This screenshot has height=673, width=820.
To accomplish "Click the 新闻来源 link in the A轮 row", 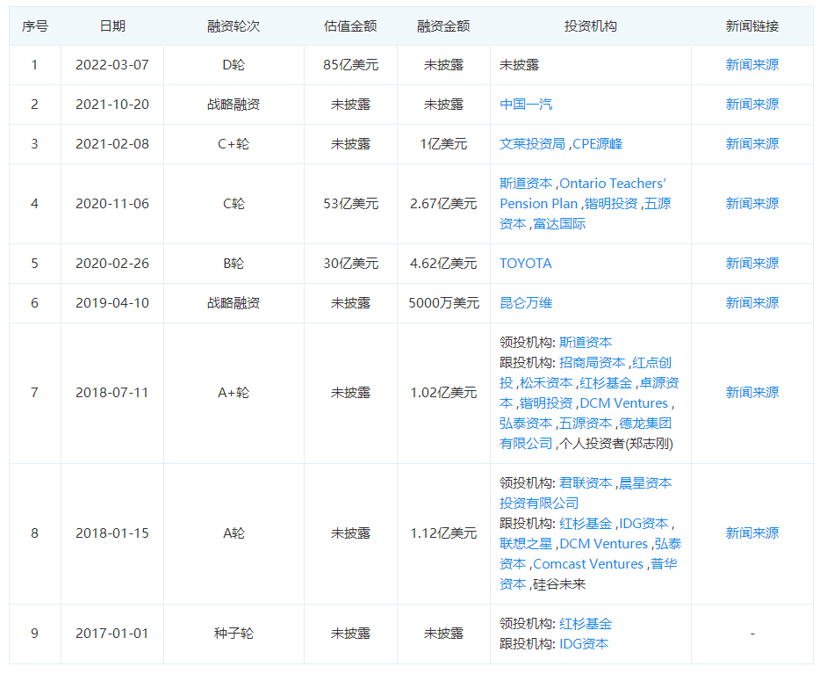I will tap(751, 533).
